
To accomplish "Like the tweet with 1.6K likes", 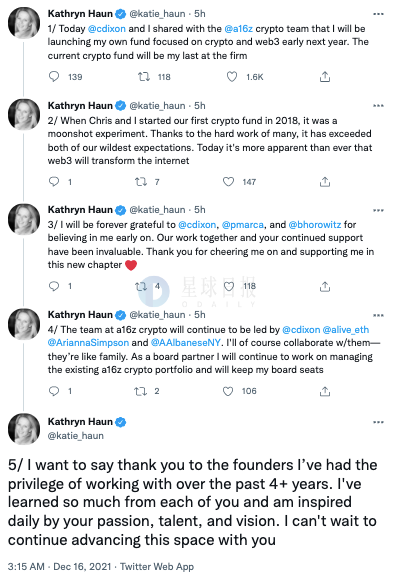I will (232, 77).
